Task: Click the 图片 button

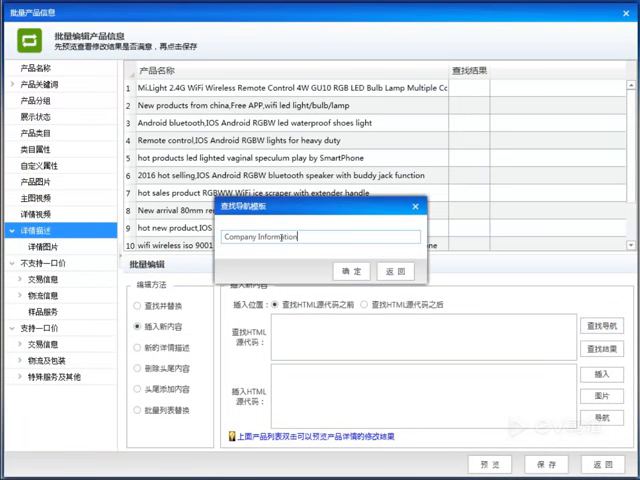Action: tap(602, 396)
